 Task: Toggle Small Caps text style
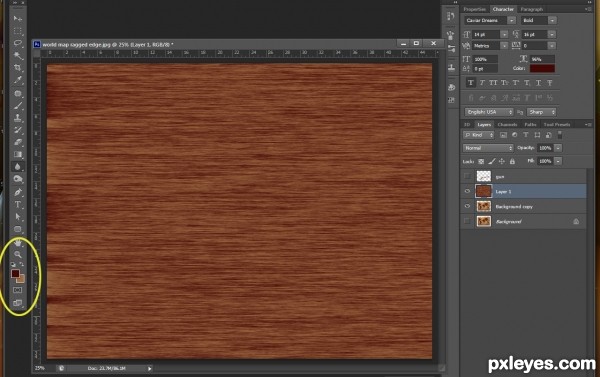(505, 83)
